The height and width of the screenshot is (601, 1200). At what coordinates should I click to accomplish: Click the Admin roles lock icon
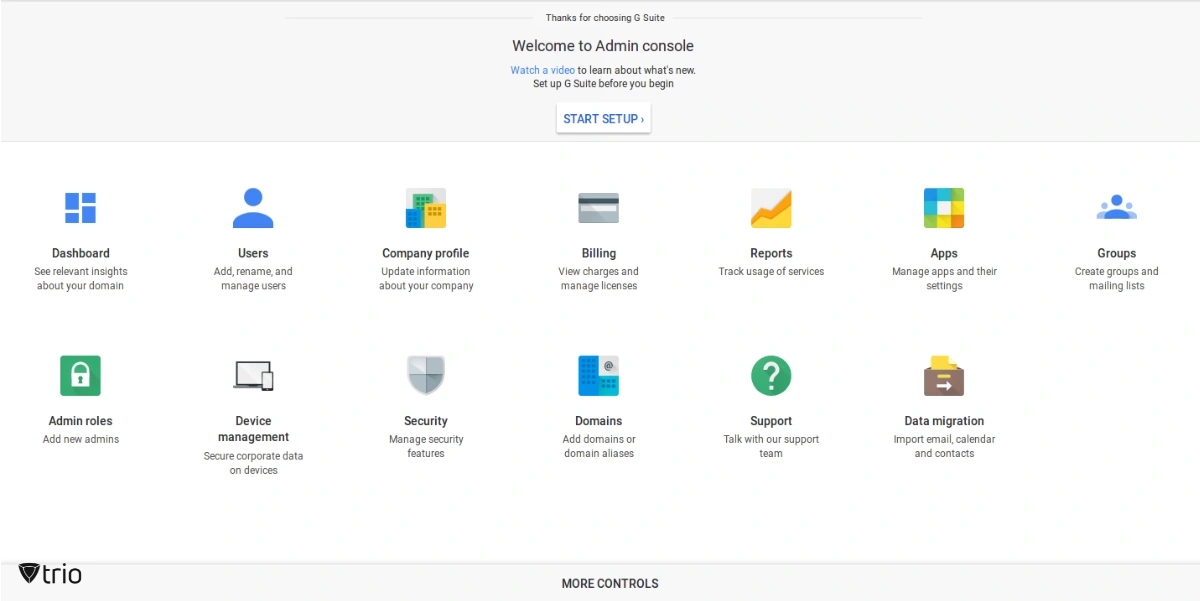[81, 376]
